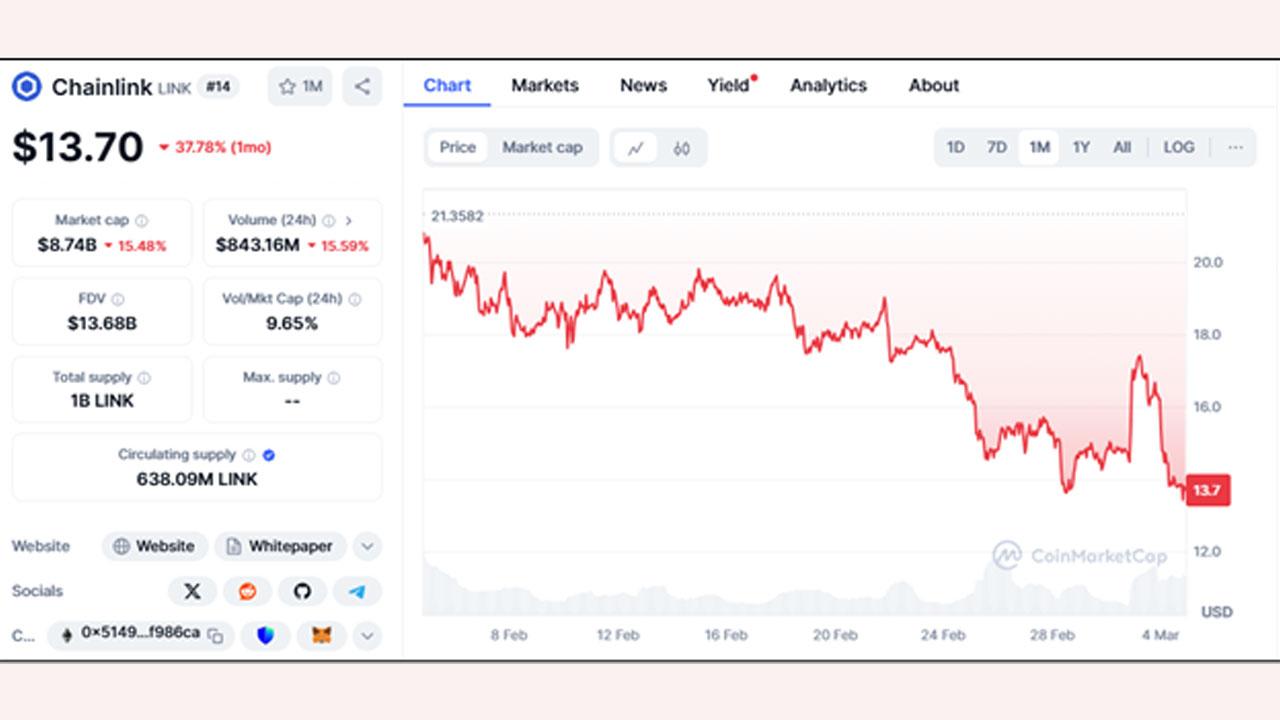This screenshot has width=1280, height=720.
Task: Enable LOG scale on chart
Action: click(x=1179, y=147)
